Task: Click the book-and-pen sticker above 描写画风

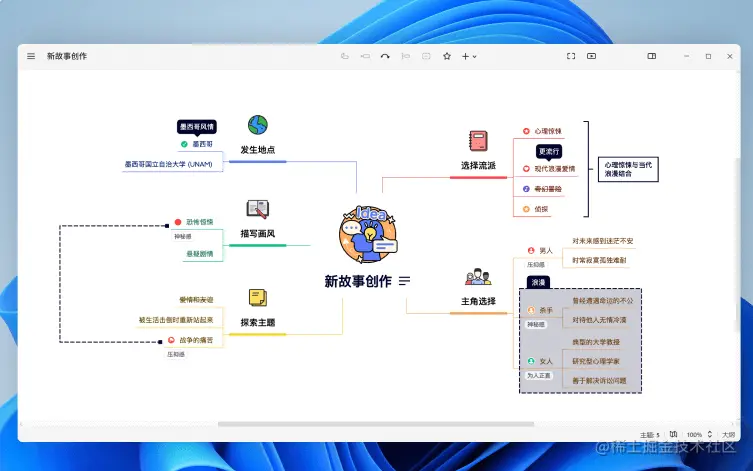Action: coord(258,209)
